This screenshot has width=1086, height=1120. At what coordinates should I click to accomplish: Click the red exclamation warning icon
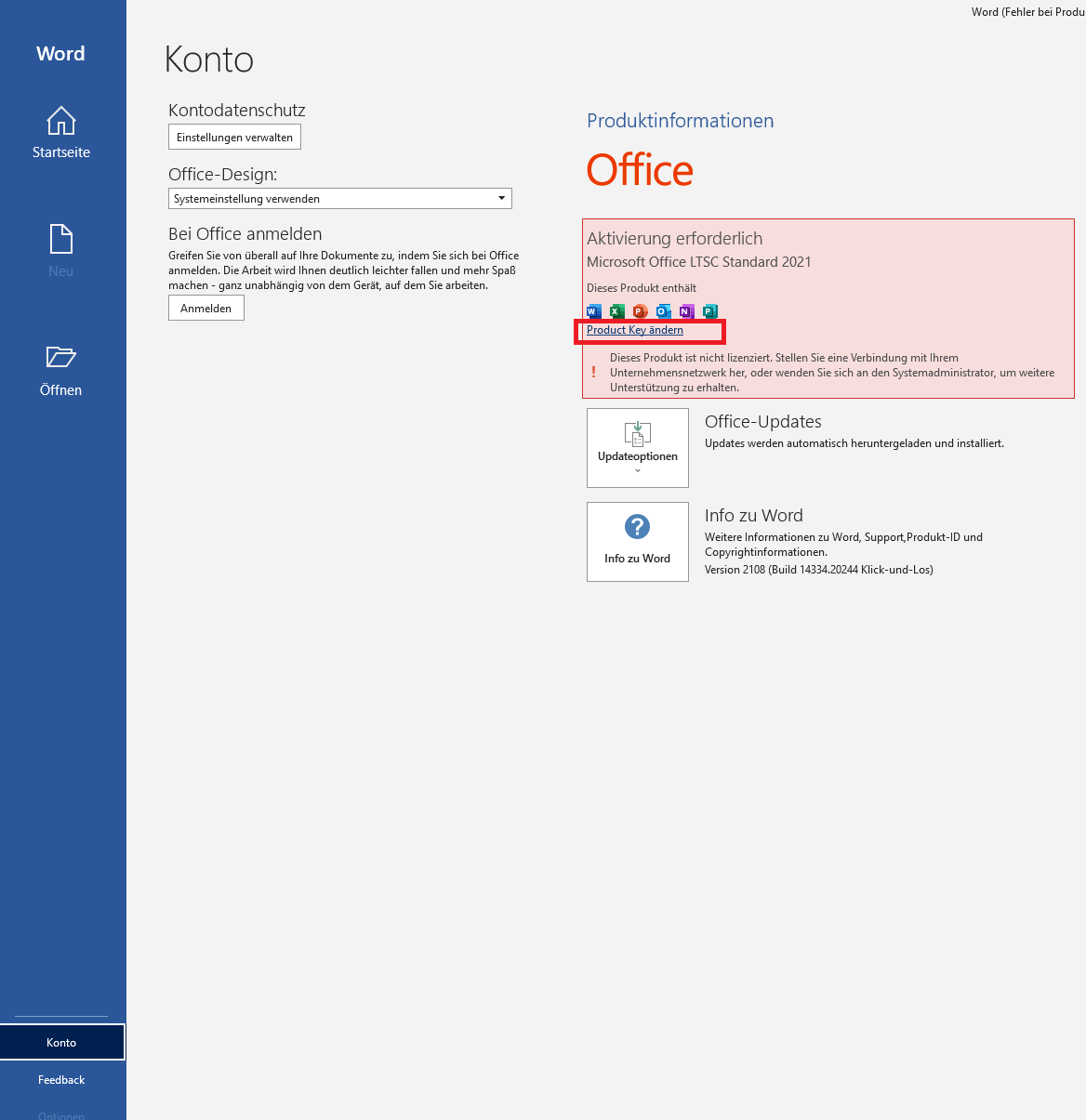(x=594, y=373)
